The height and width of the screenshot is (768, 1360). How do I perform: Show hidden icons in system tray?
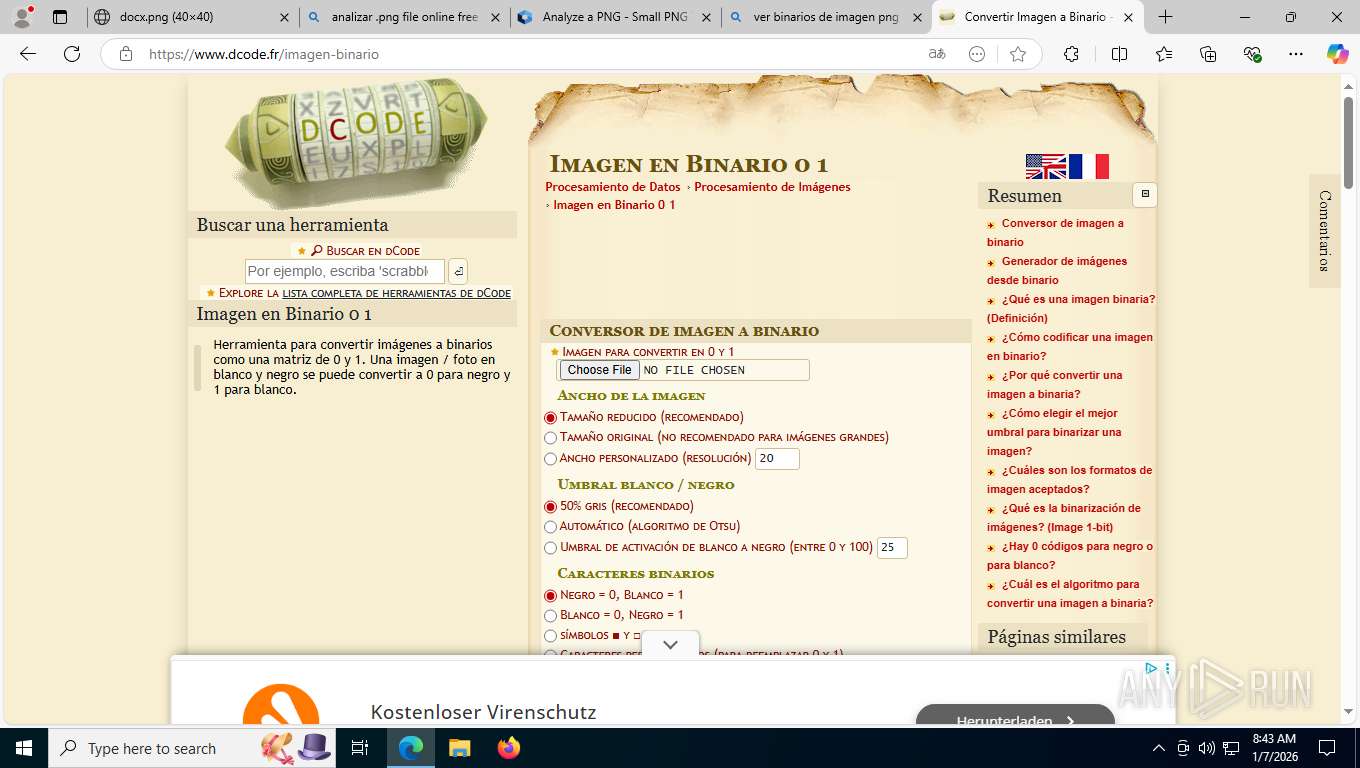[1159, 748]
